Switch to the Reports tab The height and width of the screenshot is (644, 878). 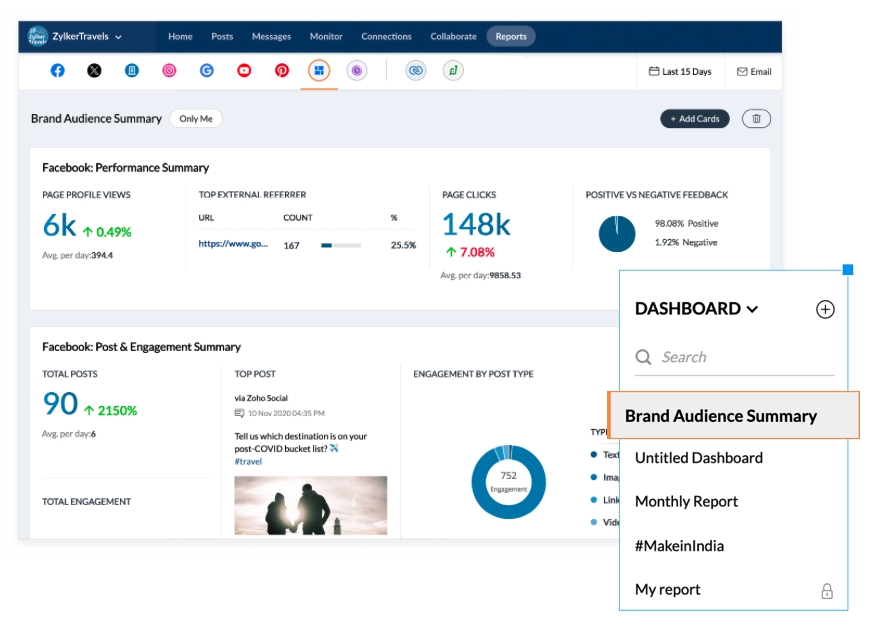pos(511,36)
